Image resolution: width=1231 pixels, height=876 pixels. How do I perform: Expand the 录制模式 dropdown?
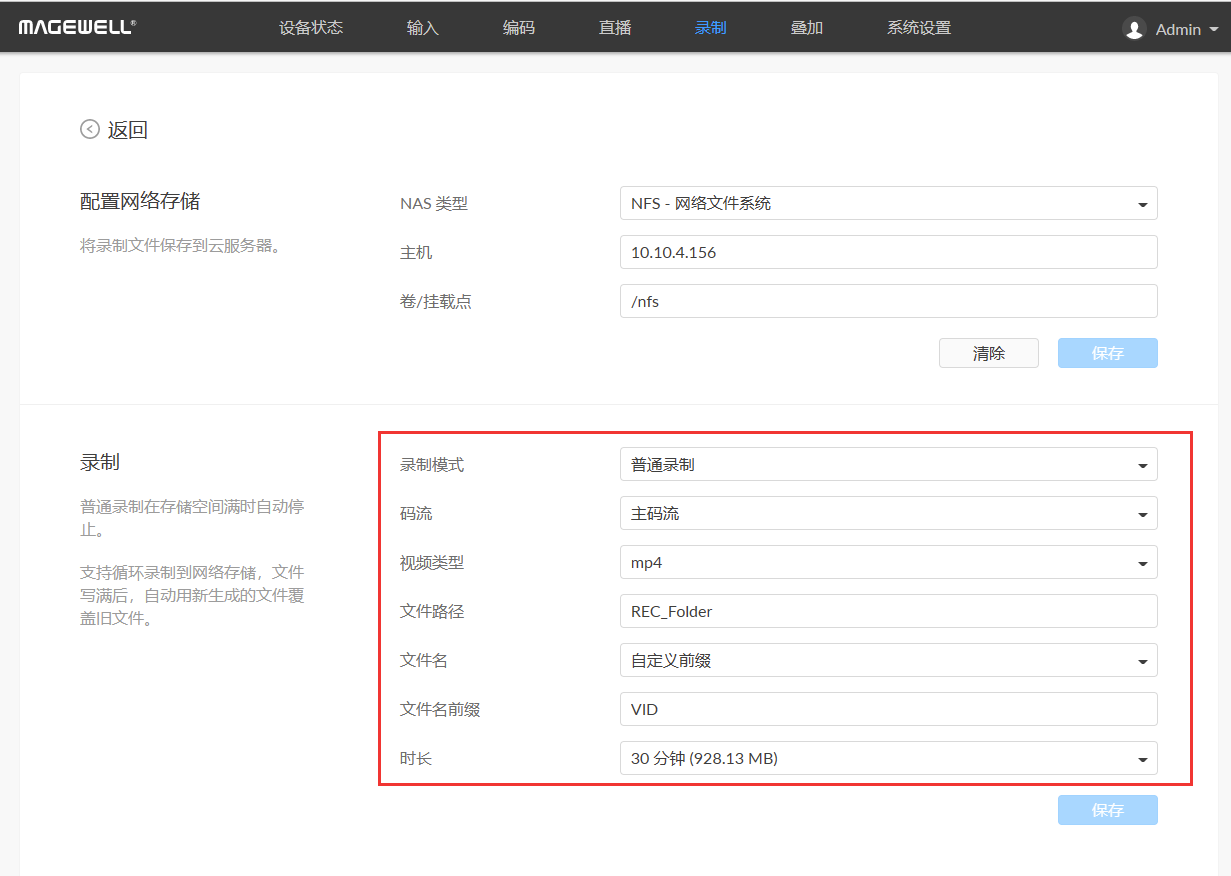[x=888, y=464]
